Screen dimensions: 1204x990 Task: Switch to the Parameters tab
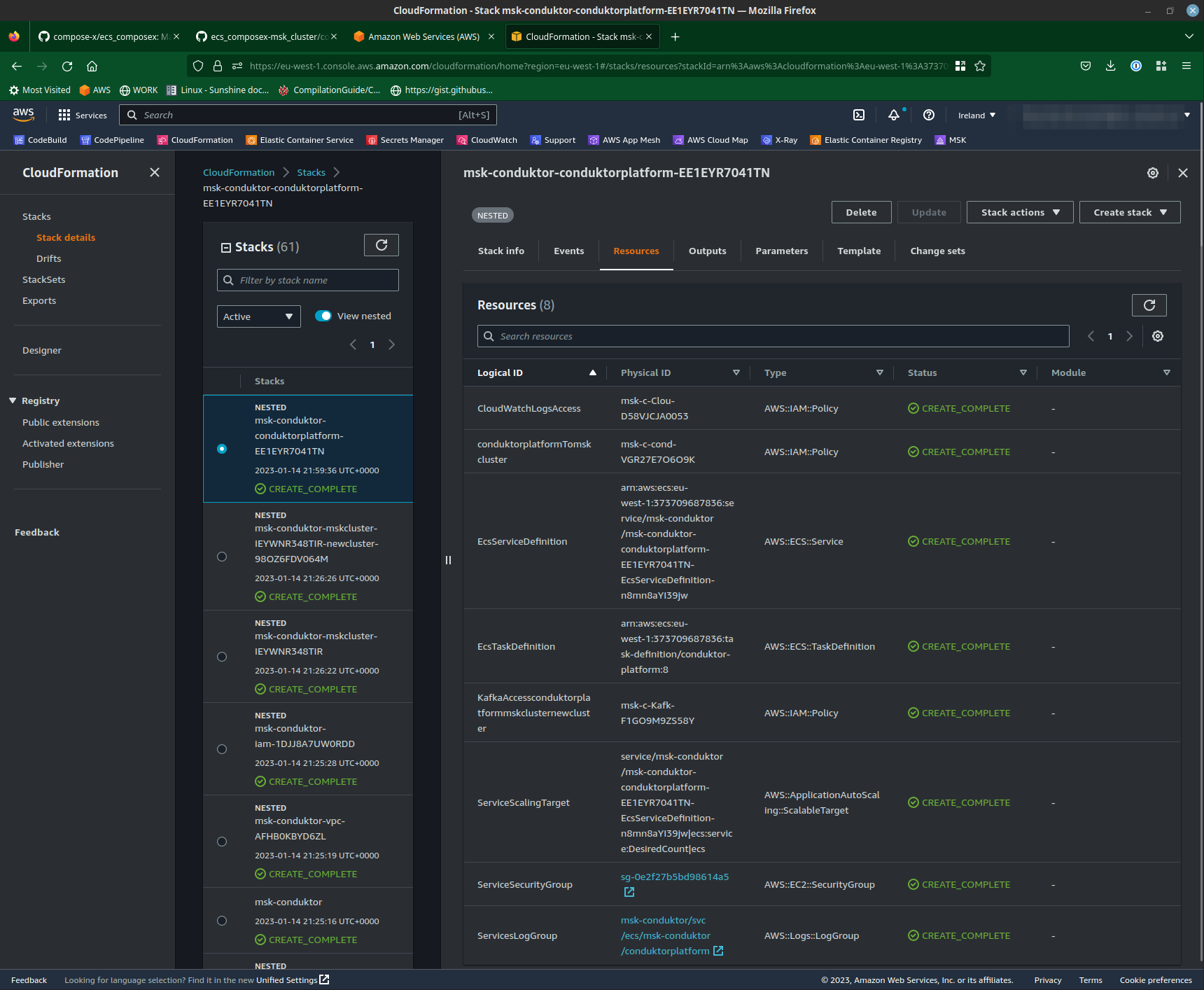pyautogui.click(x=782, y=251)
